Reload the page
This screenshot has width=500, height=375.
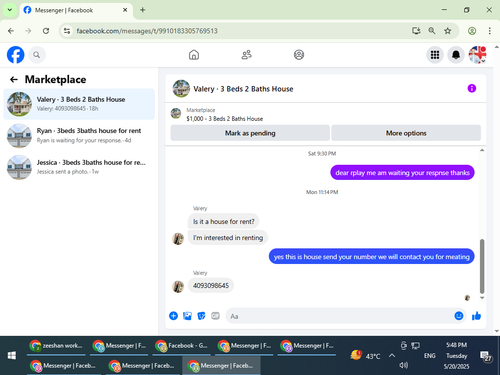click(46, 31)
